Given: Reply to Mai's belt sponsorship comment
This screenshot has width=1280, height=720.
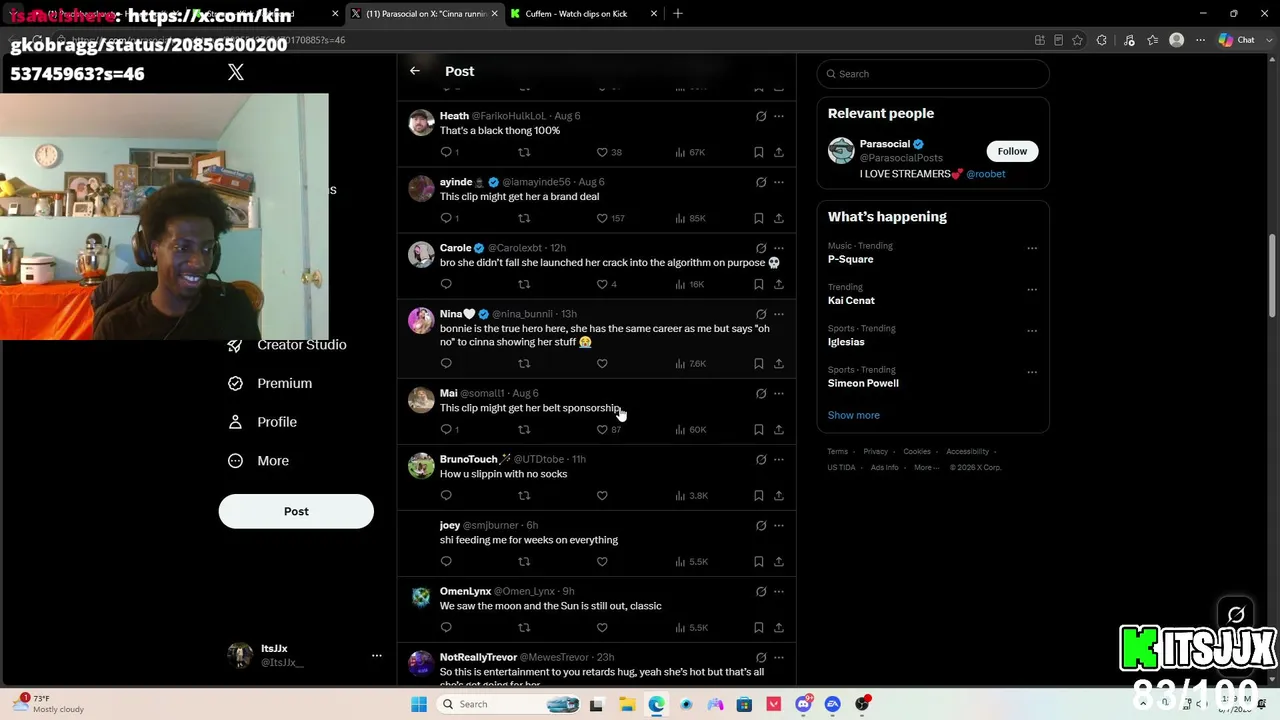Looking at the screenshot, I should tap(446, 429).
